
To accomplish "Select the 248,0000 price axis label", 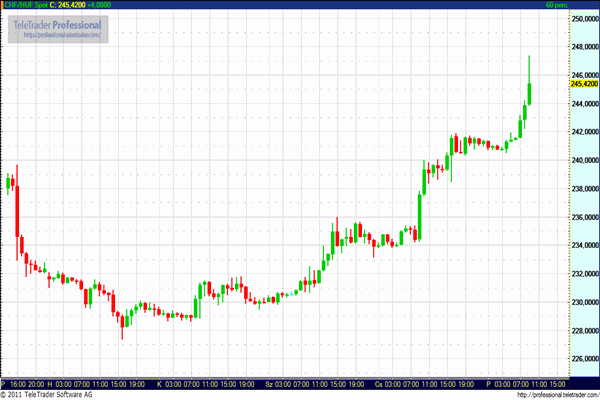I will [x=585, y=47].
